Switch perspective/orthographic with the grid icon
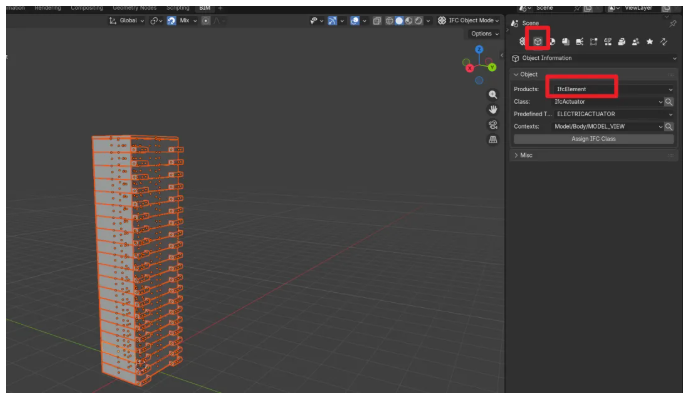 (x=493, y=140)
